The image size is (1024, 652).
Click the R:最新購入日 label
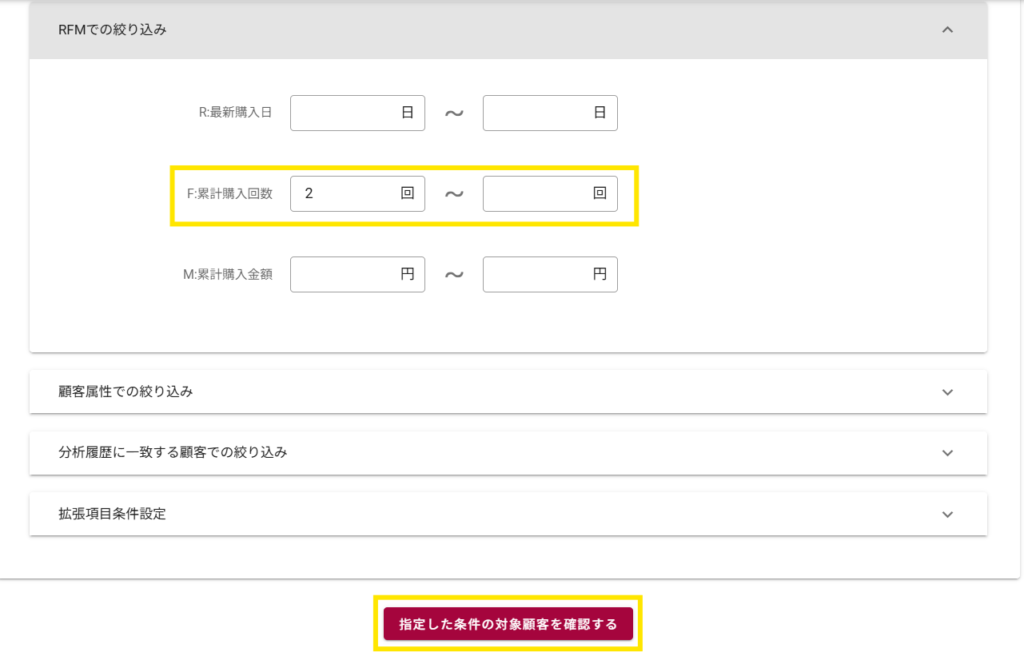coord(235,113)
